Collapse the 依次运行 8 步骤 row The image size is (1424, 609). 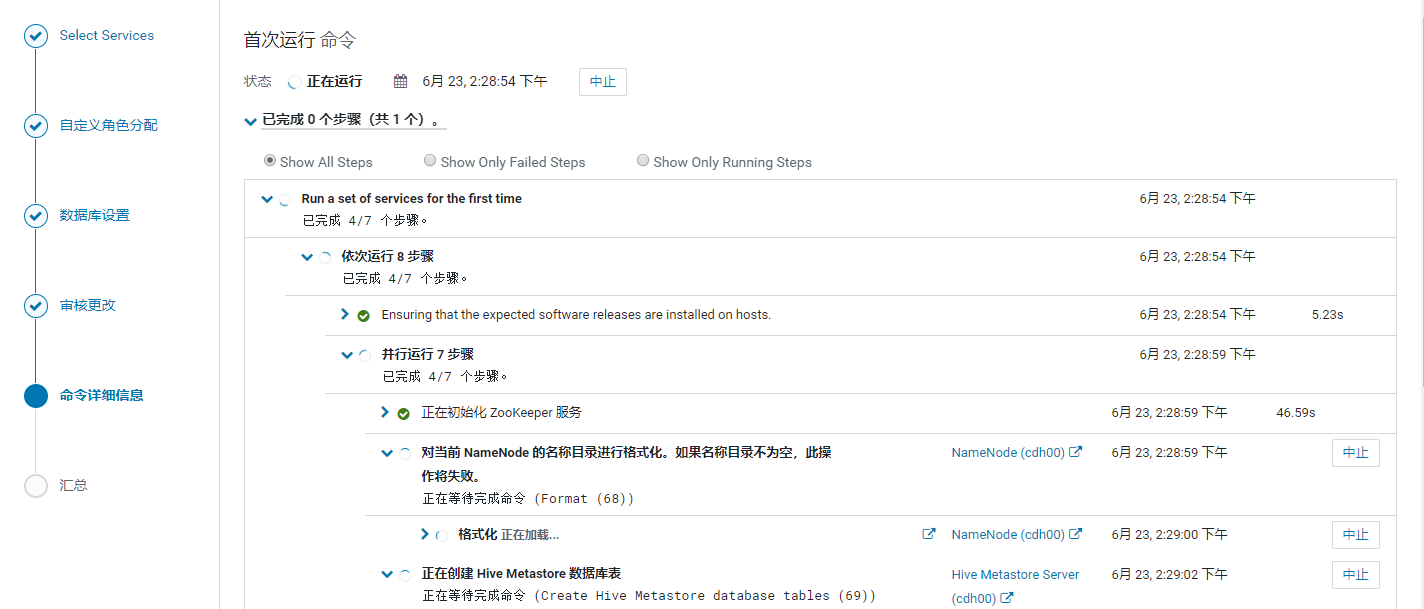click(x=307, y=257)
